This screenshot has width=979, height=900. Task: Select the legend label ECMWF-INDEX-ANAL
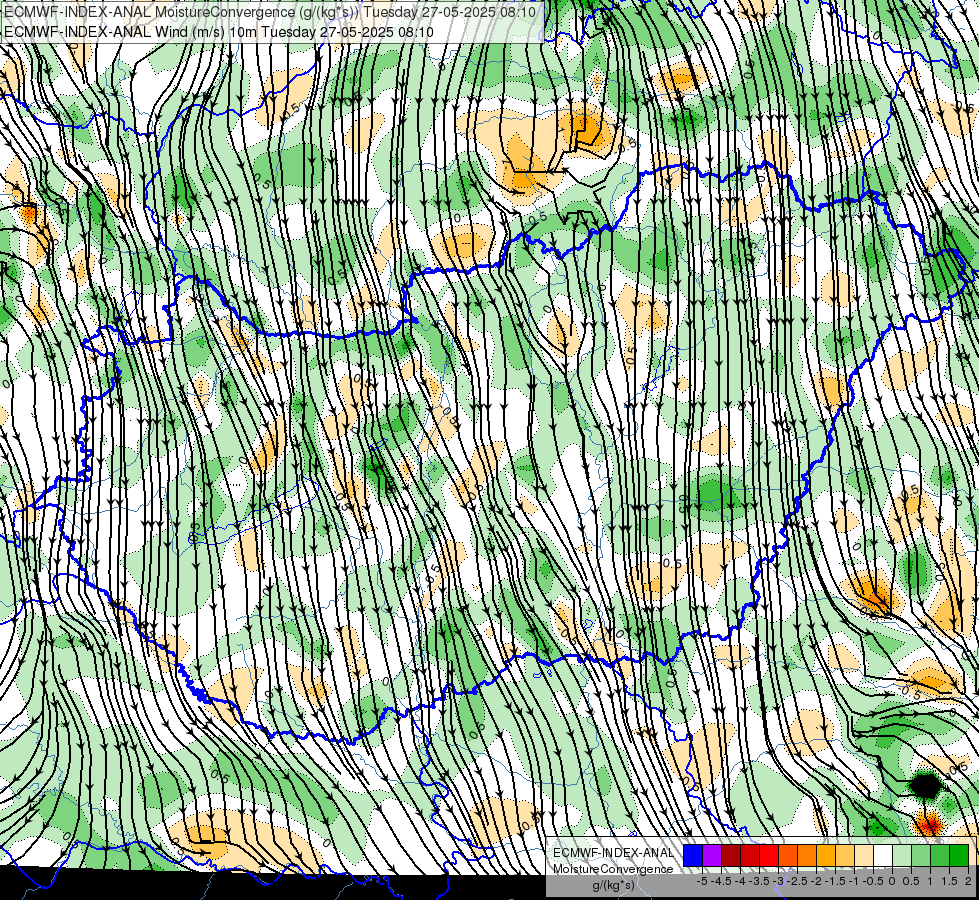(613, 853)
